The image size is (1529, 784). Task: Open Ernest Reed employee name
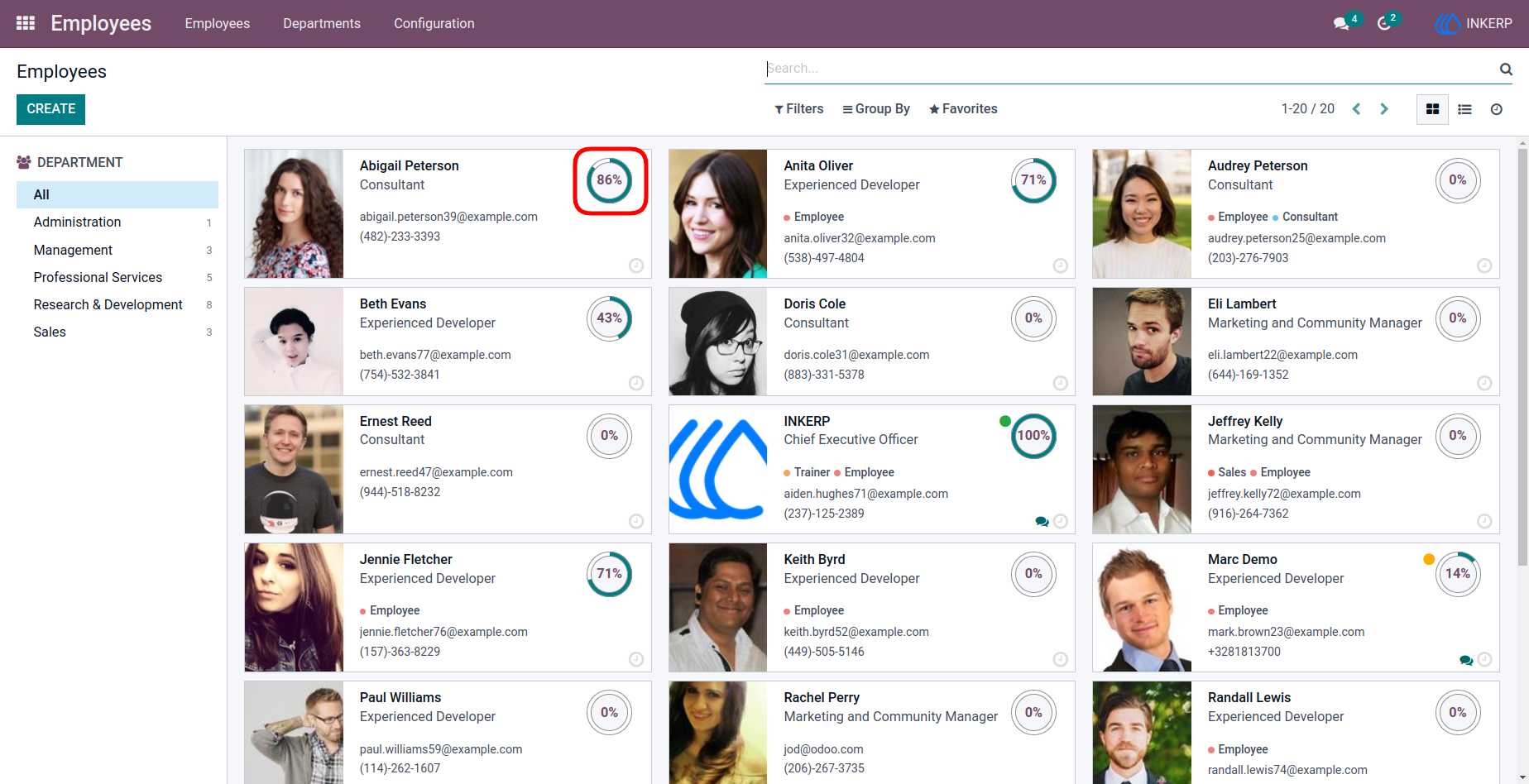[x=395, y=421]
